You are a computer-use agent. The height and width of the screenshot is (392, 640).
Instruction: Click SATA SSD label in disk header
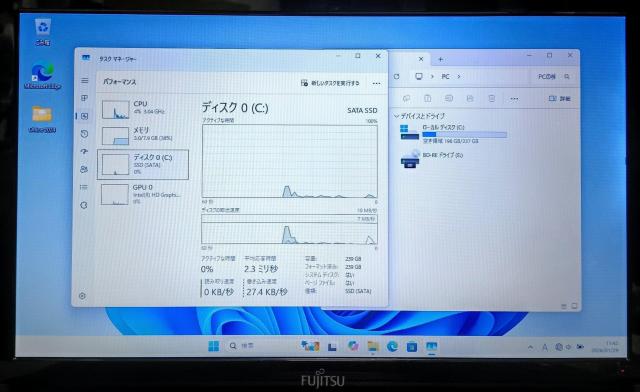coord(362,110)
